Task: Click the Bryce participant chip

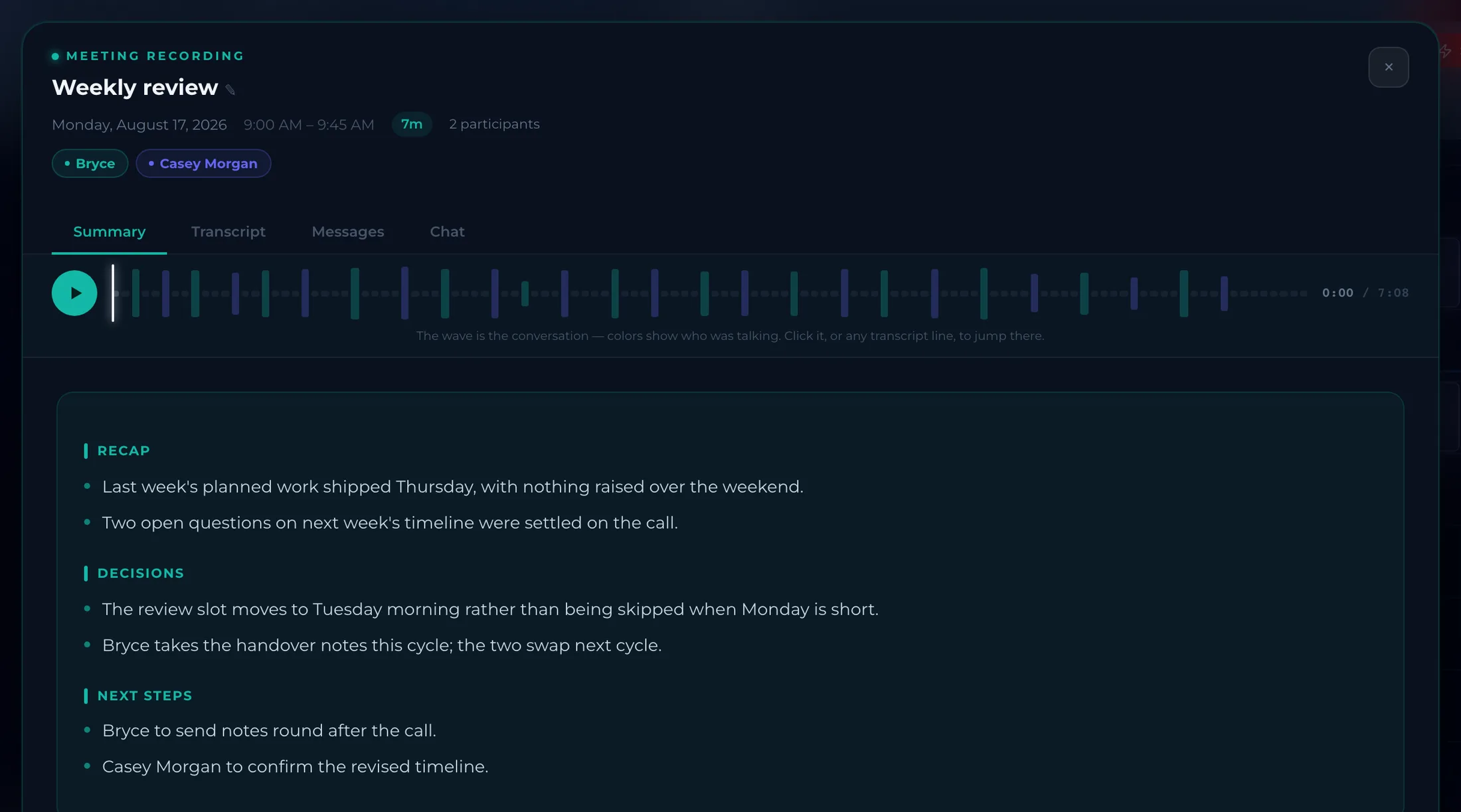Action: (x=90, y=163)
